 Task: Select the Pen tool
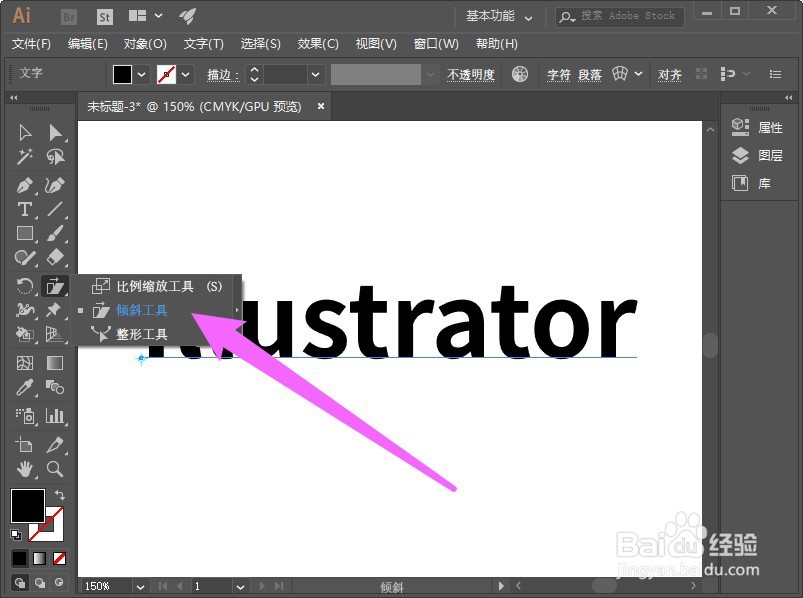pos(24,185)
